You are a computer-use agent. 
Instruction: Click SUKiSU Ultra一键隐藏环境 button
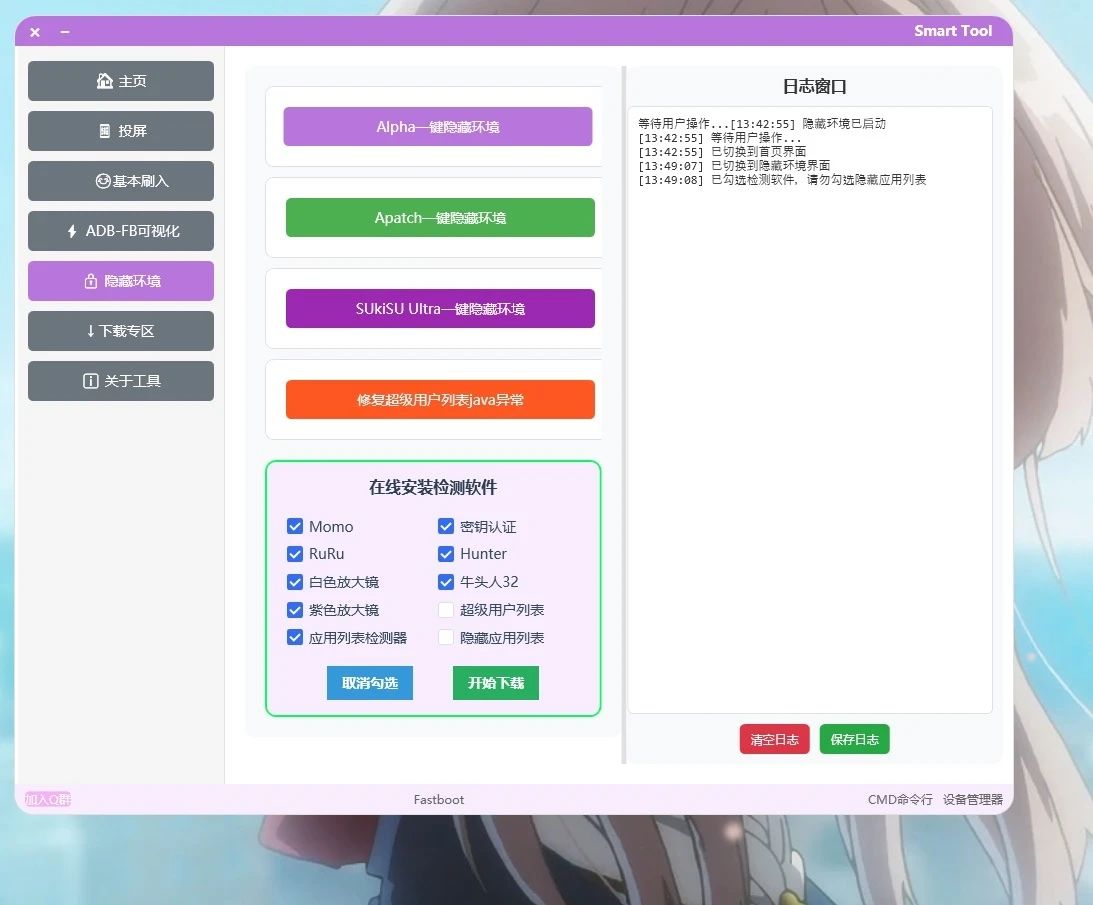[x=440, y=309]
